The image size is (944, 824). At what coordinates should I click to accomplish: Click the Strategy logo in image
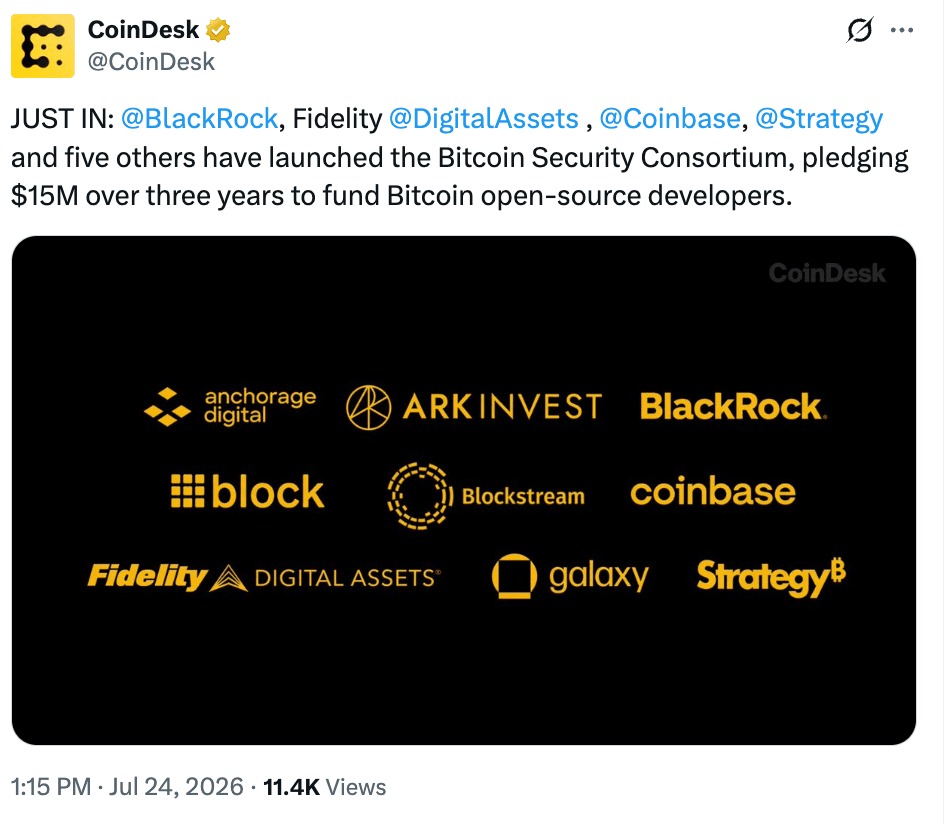[771, 577]
